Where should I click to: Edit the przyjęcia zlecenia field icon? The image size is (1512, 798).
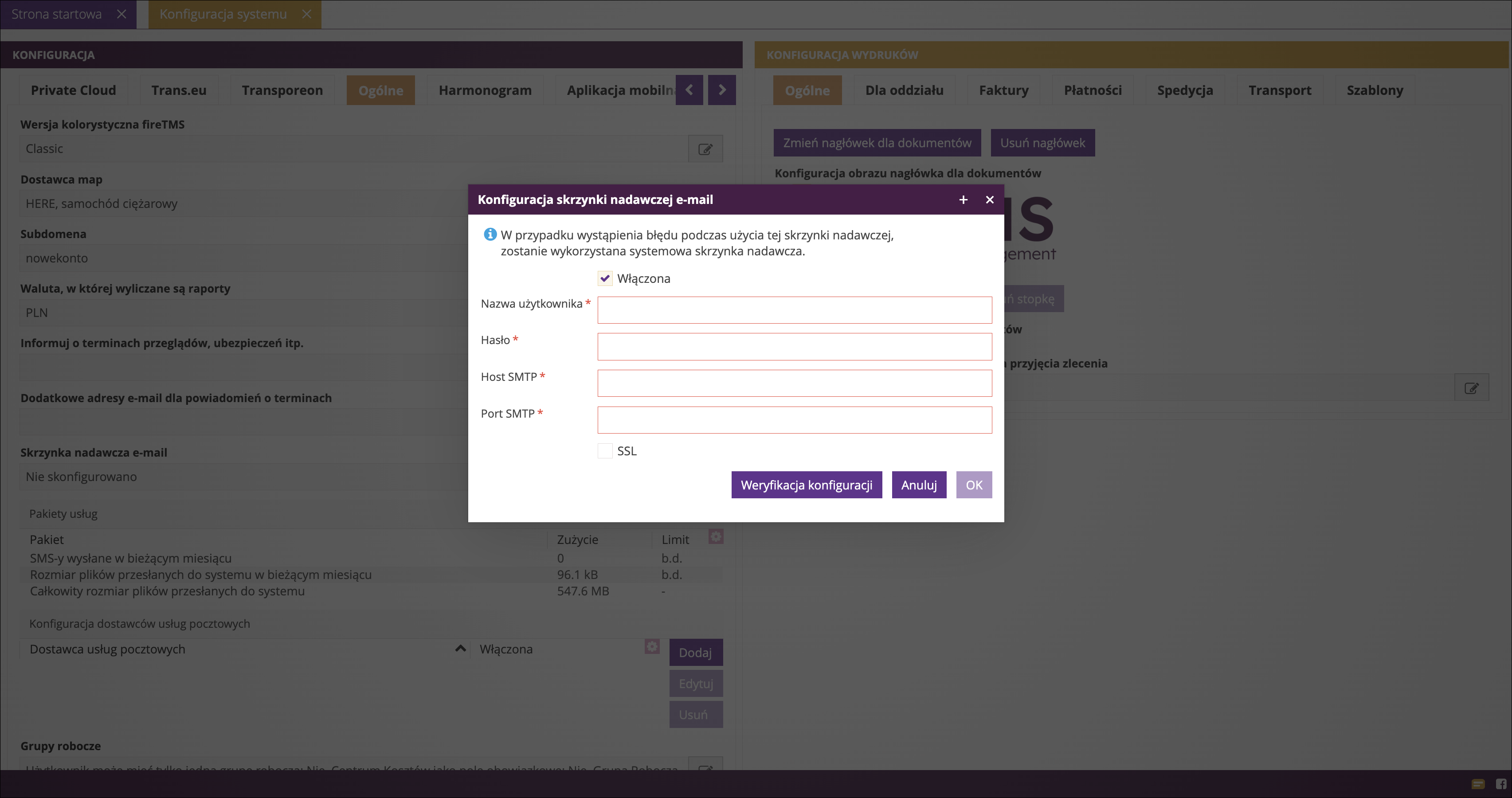tap(1472, 388)
